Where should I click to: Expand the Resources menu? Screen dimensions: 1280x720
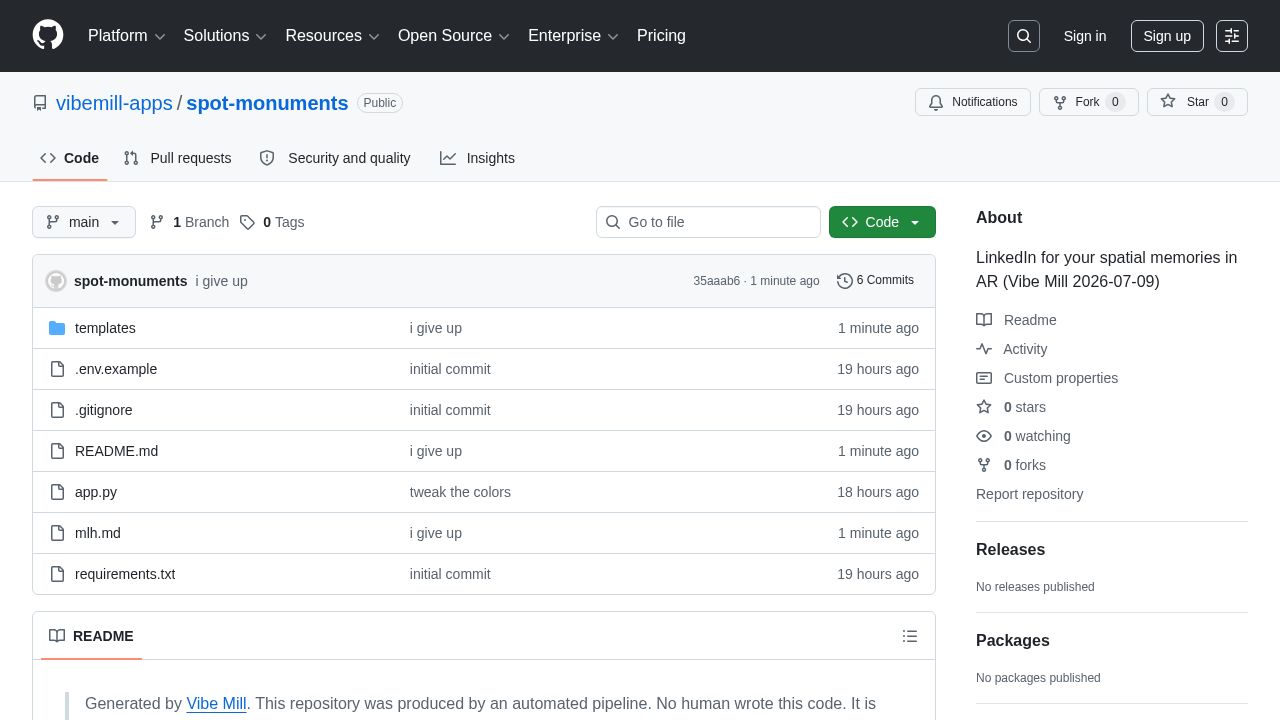click(x=332, y=36)
